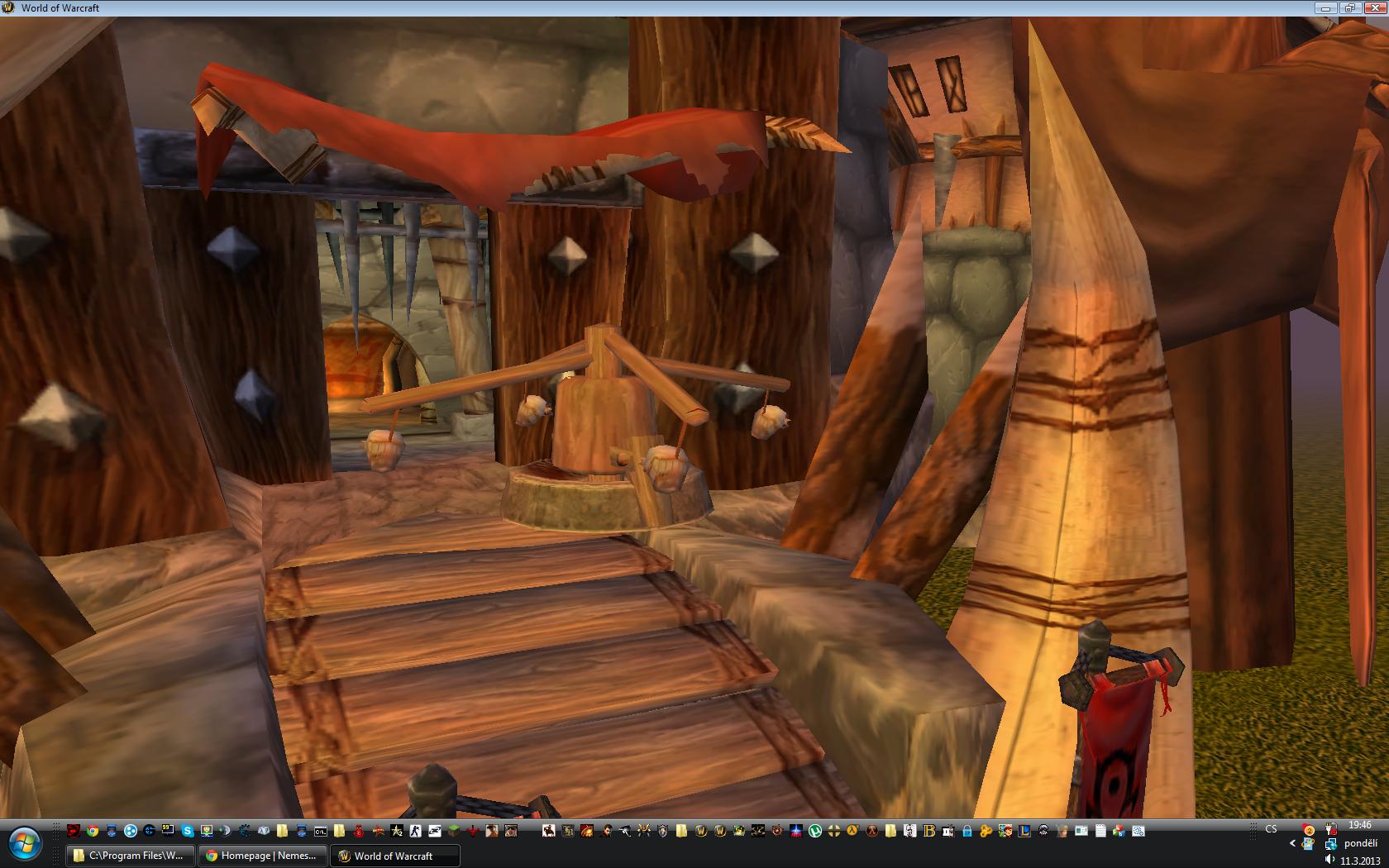Select World of Warcraft taskbar button
This screenshot has height=868, width=1389.
click(x=394, y=856)
